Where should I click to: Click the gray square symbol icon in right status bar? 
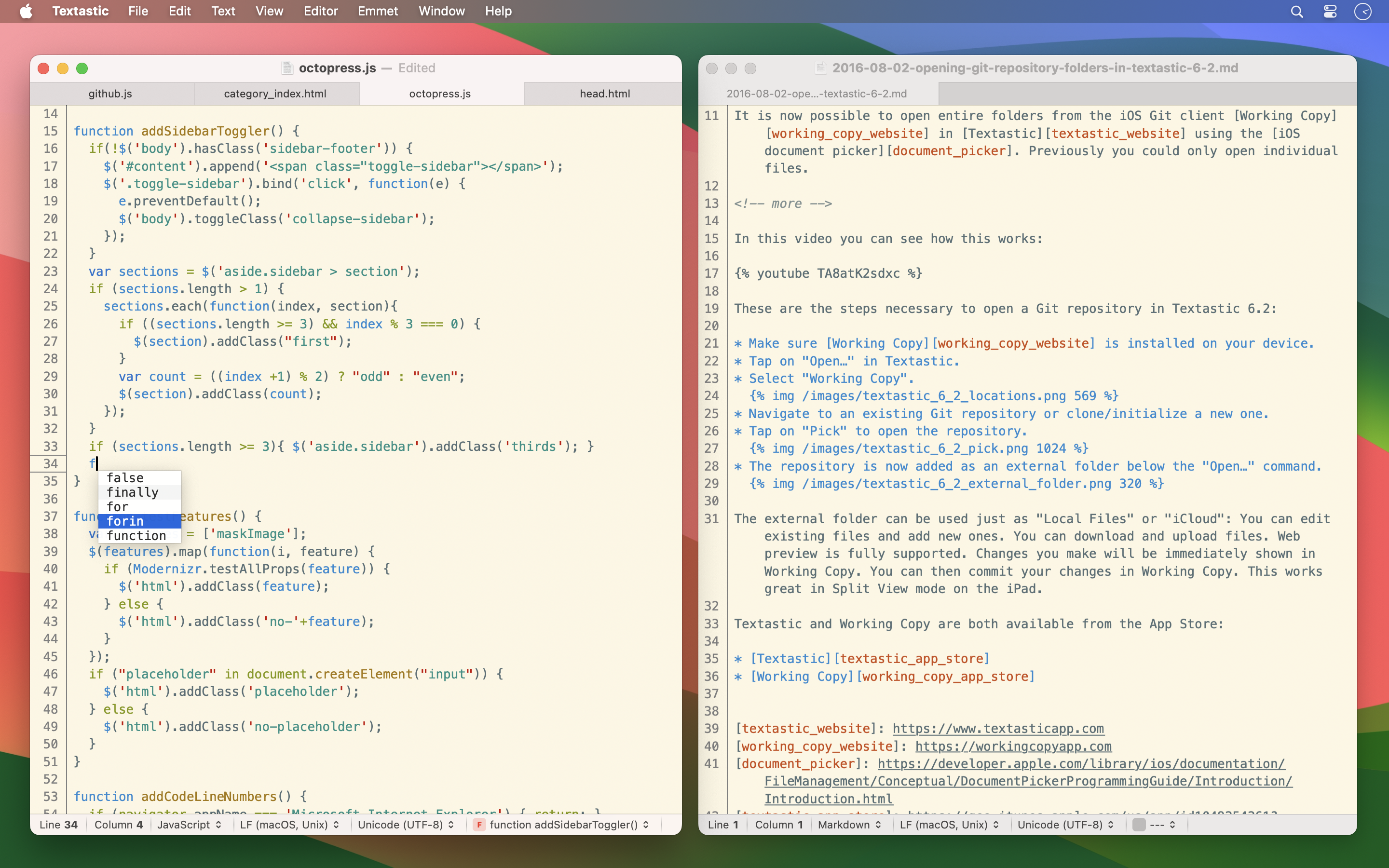(1139, 825)
